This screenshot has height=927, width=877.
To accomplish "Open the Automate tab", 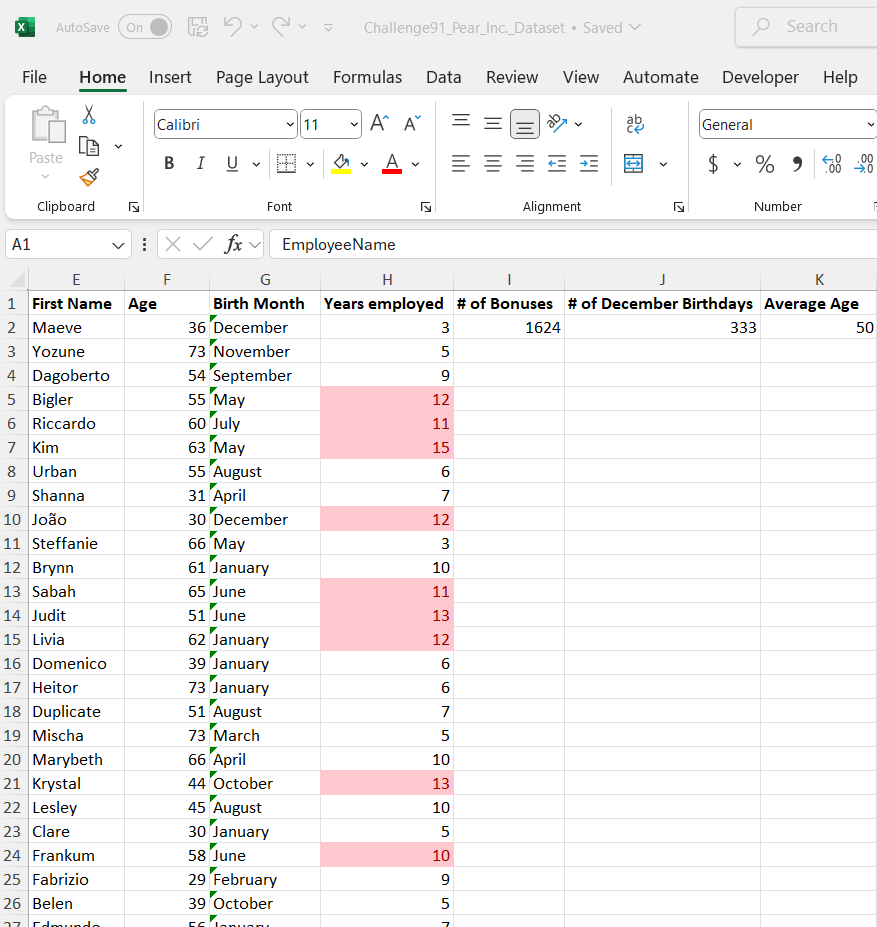I will (661, 77).
